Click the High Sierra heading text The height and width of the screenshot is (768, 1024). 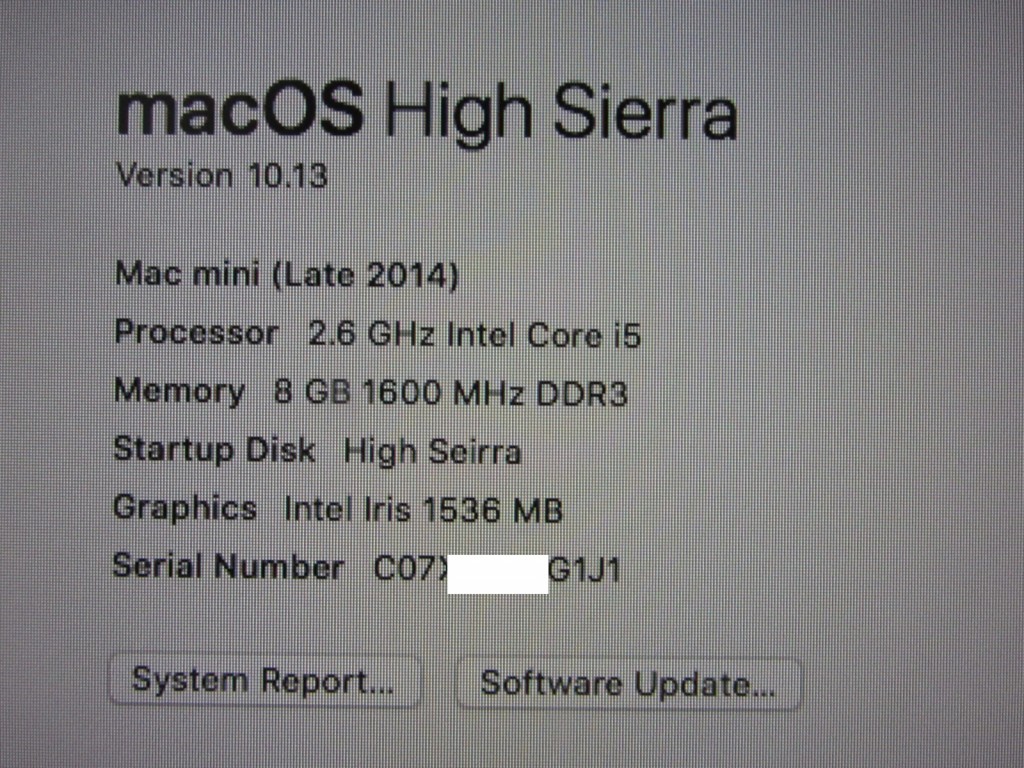(562, 111)
